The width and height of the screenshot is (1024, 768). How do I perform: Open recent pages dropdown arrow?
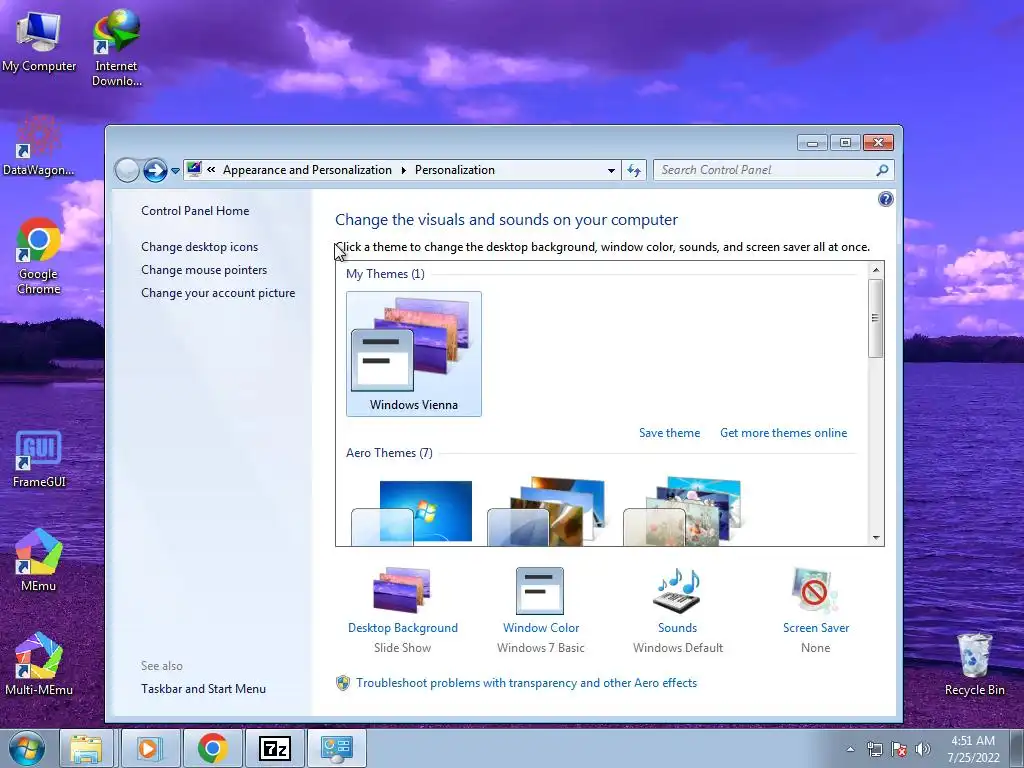[x=175, y=171]
